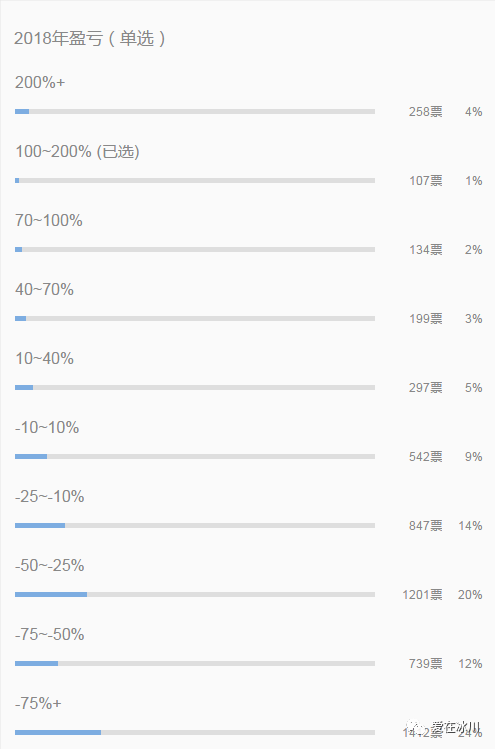
Task: Choose the -75%+ option
Action: click(38, 704)
